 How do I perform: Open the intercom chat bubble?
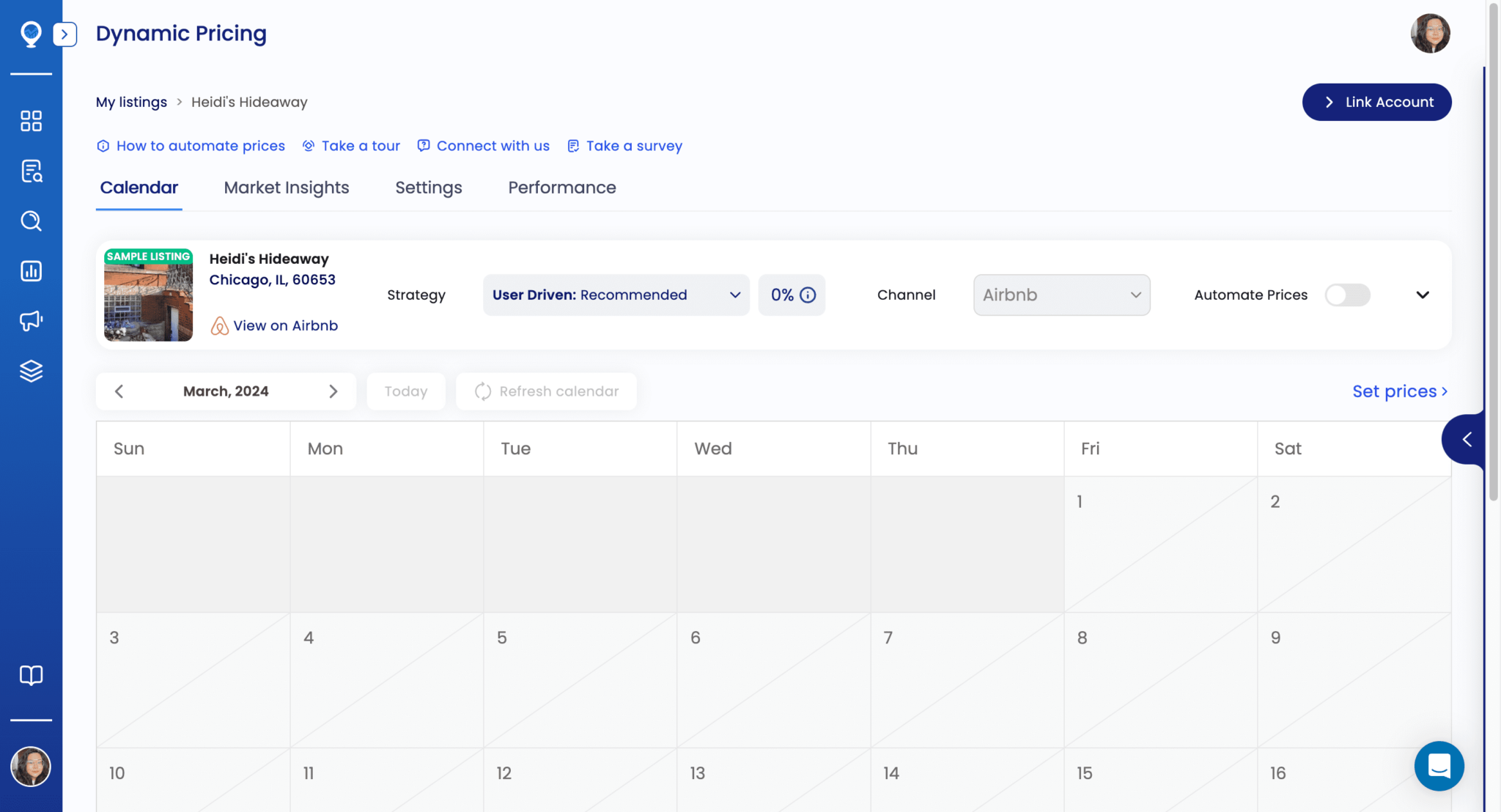pyautogui.click(x=1439, y=766)
